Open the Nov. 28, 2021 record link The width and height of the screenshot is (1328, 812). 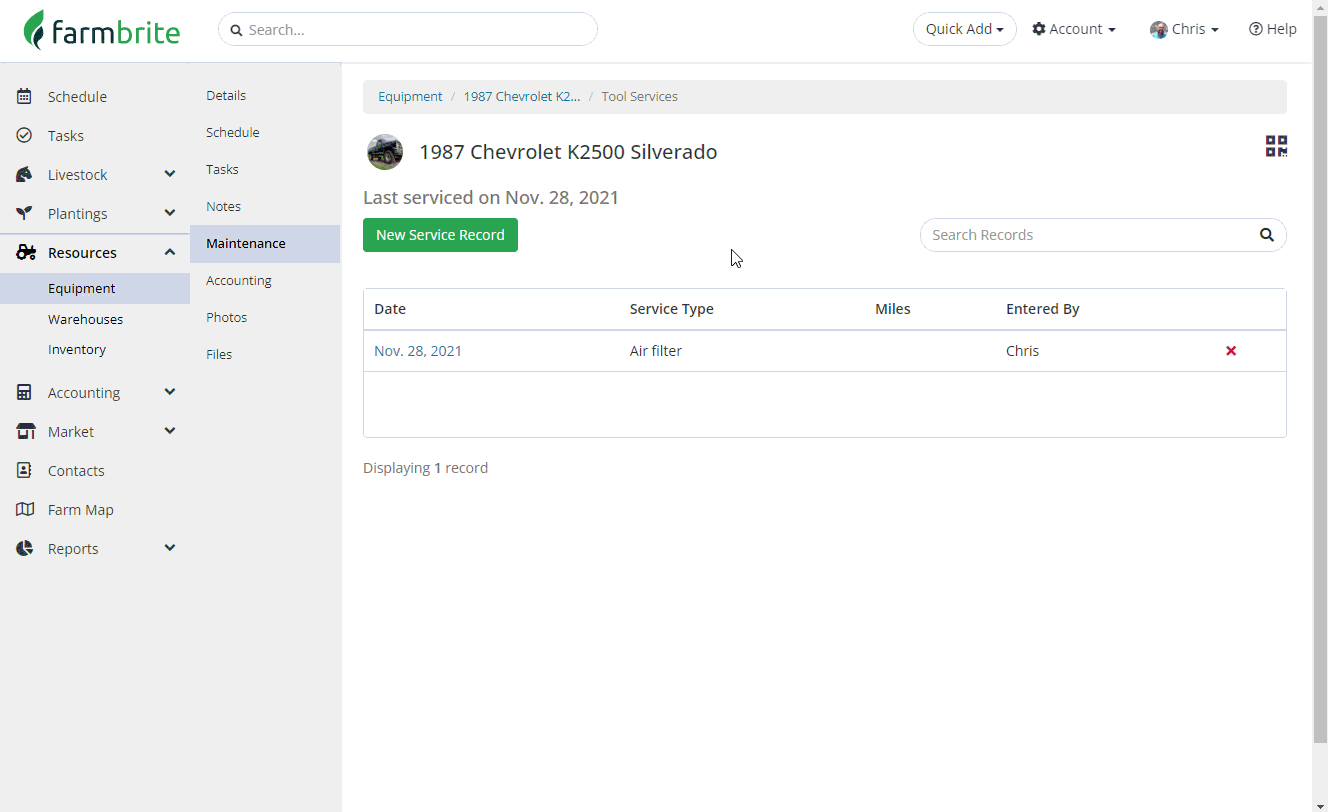pos(418,351)
